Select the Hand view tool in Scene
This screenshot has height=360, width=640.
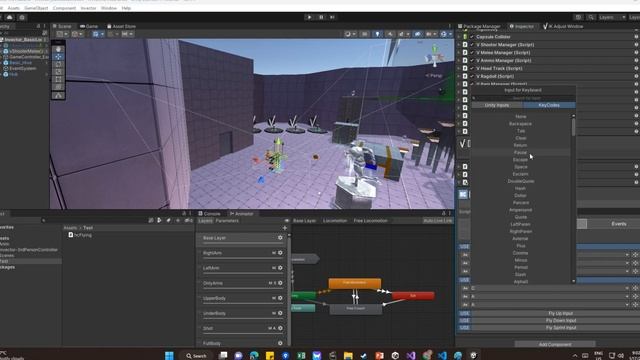tap(58, 49)
